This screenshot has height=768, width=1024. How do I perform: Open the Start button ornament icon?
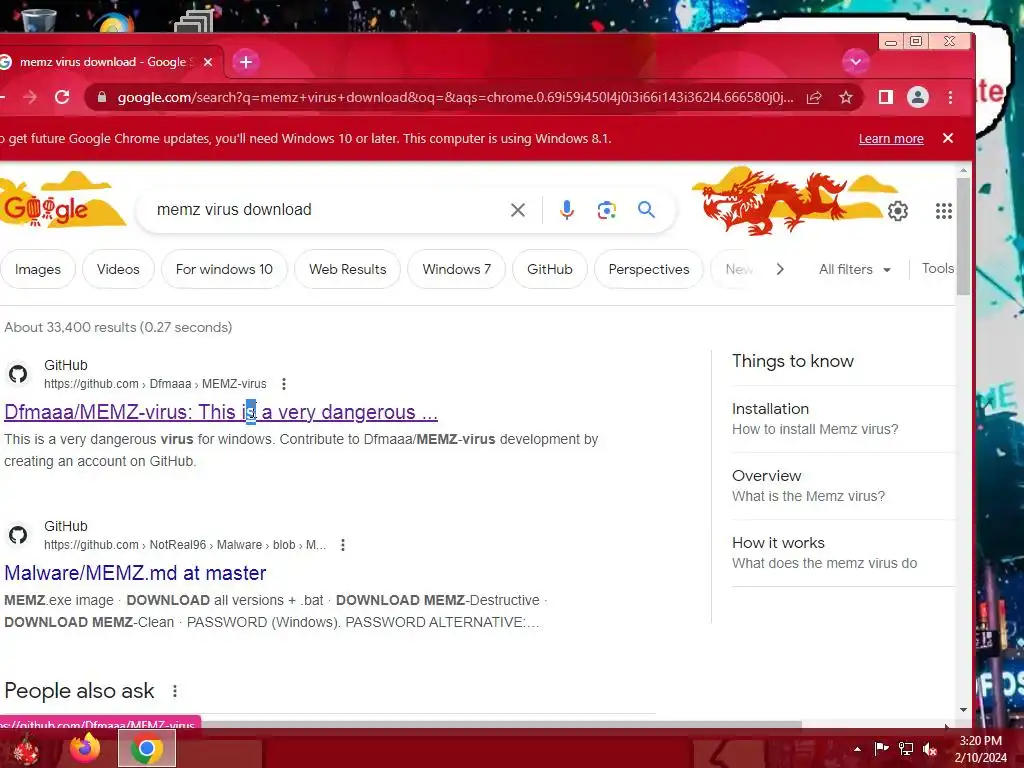click(x=26, y=750)
